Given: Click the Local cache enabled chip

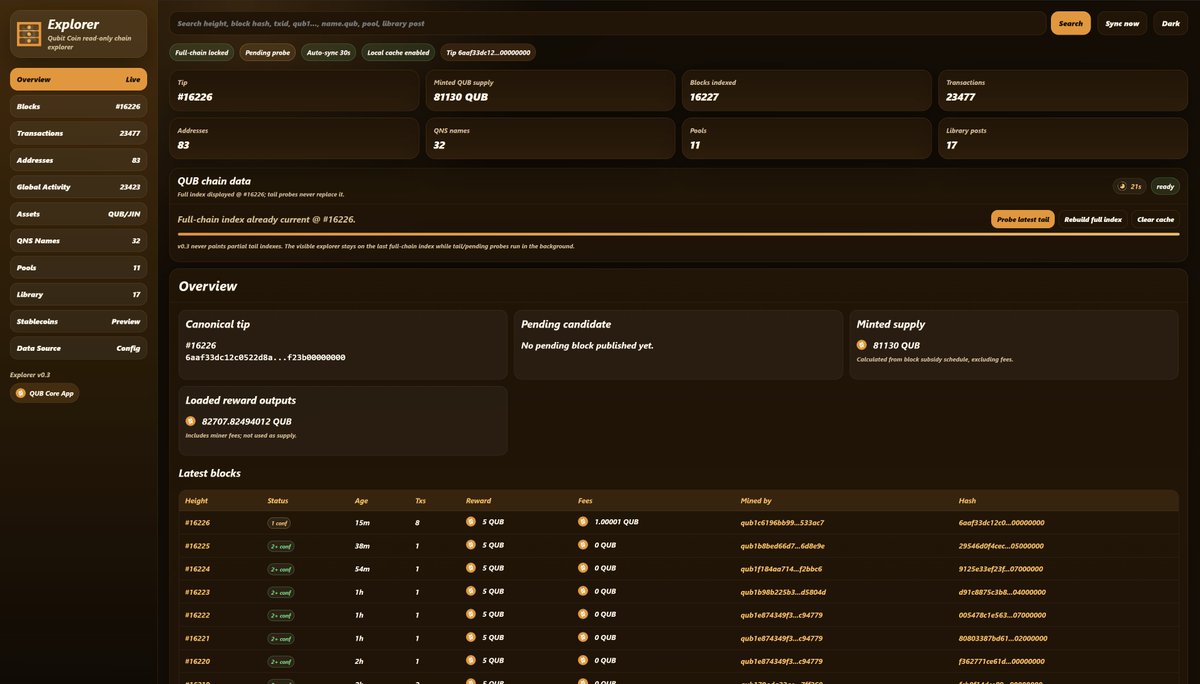Looking at the screenshot, I should tap(398, 52).
